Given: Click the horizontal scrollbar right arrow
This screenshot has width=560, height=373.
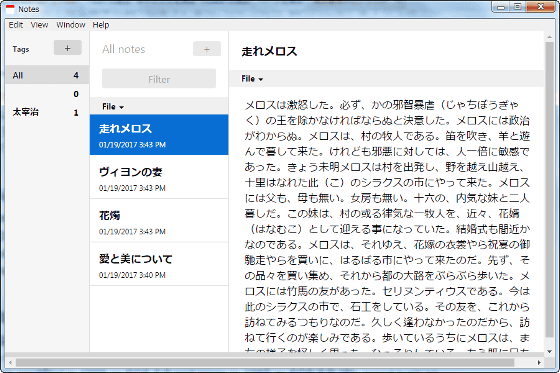Looking at the screenshot, I should pyautogui.click(x=539, y=363).
